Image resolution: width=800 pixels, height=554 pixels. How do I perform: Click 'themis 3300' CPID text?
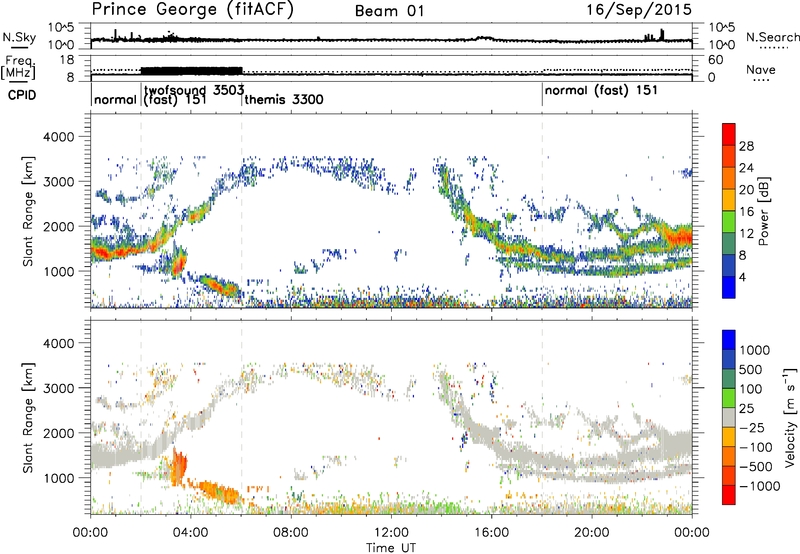point(284,99)
